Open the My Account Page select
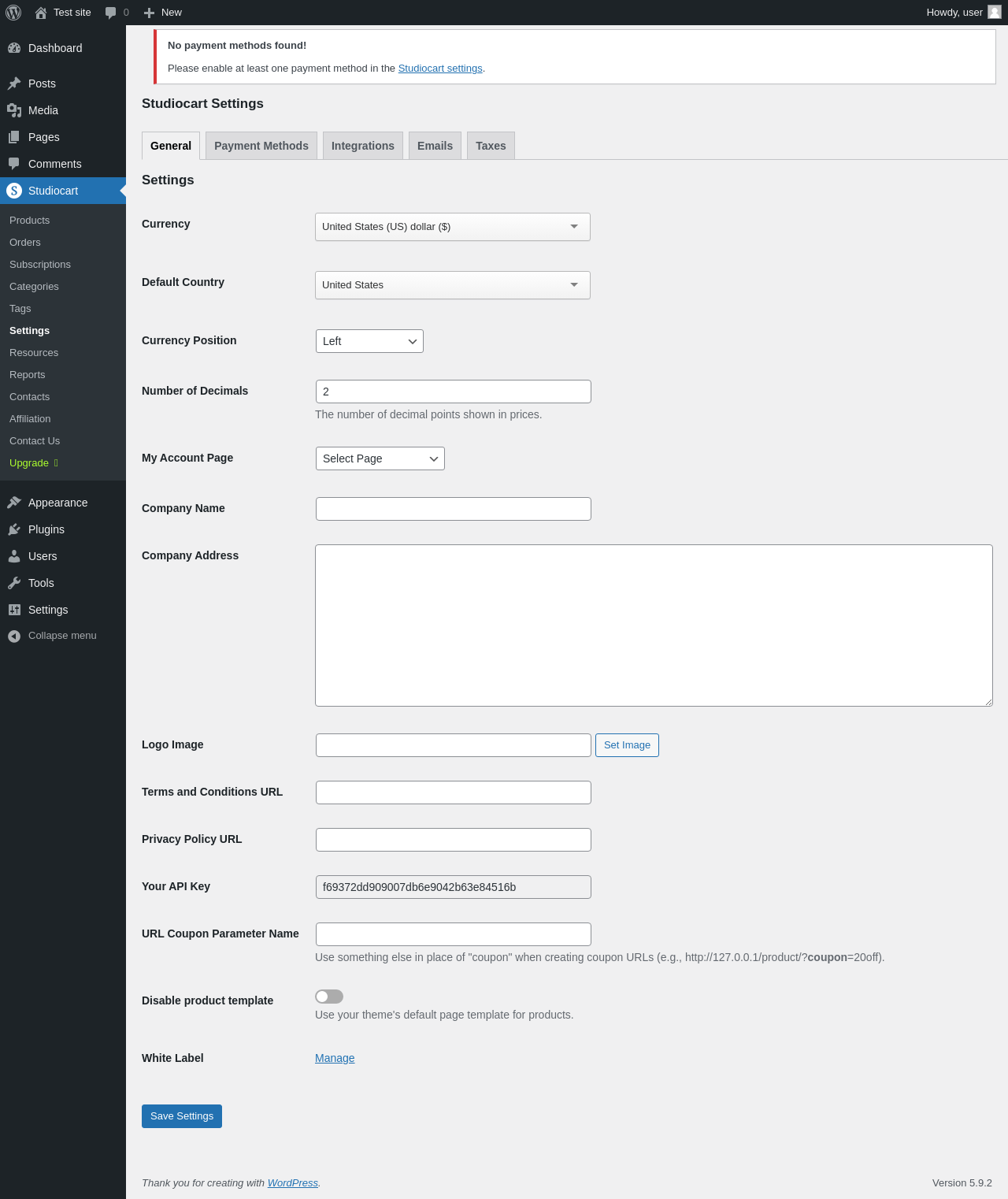This screenshot has width=1008, height=1199. [380, 458]
